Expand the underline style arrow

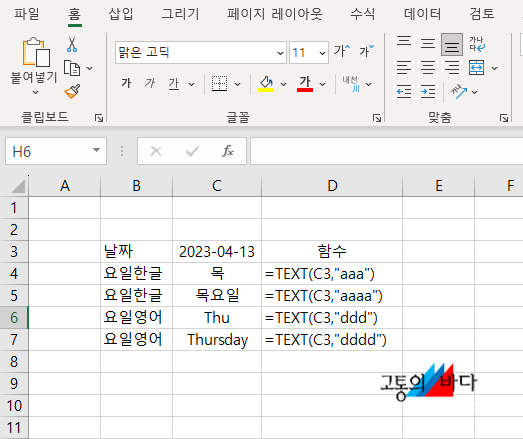click(191, 84)
